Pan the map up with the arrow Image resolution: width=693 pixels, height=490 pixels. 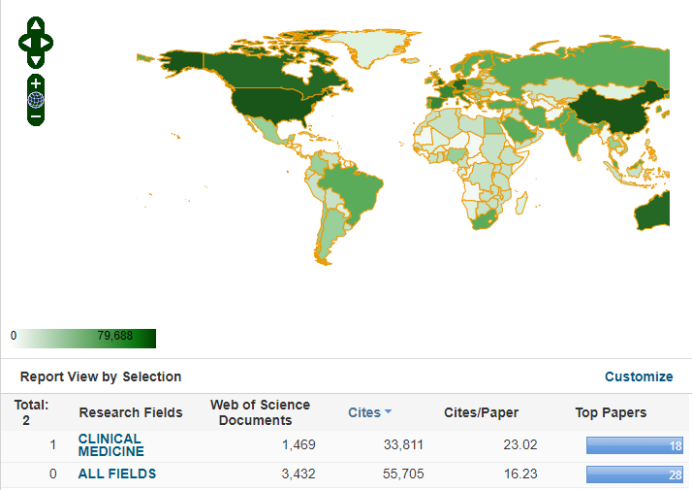coord(36,25)
